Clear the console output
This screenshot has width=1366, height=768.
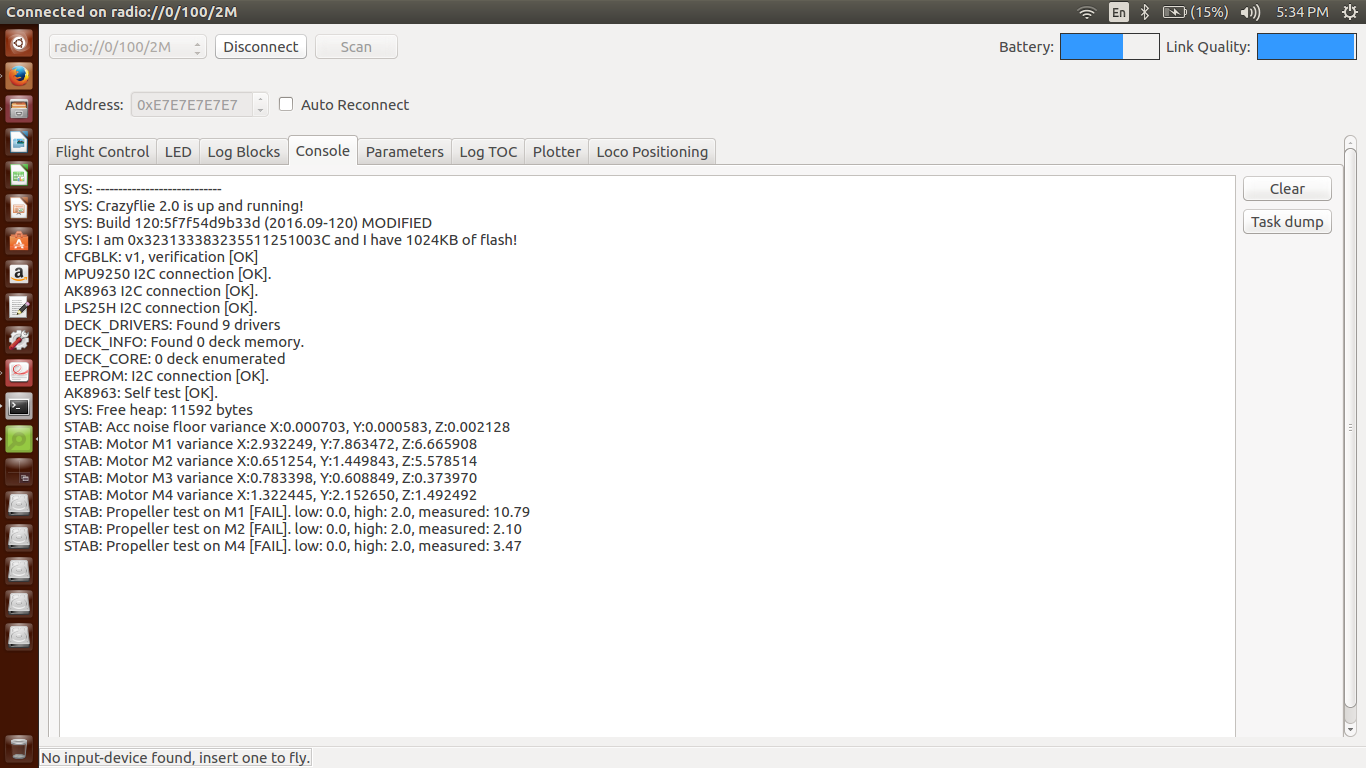[1287, 189]
